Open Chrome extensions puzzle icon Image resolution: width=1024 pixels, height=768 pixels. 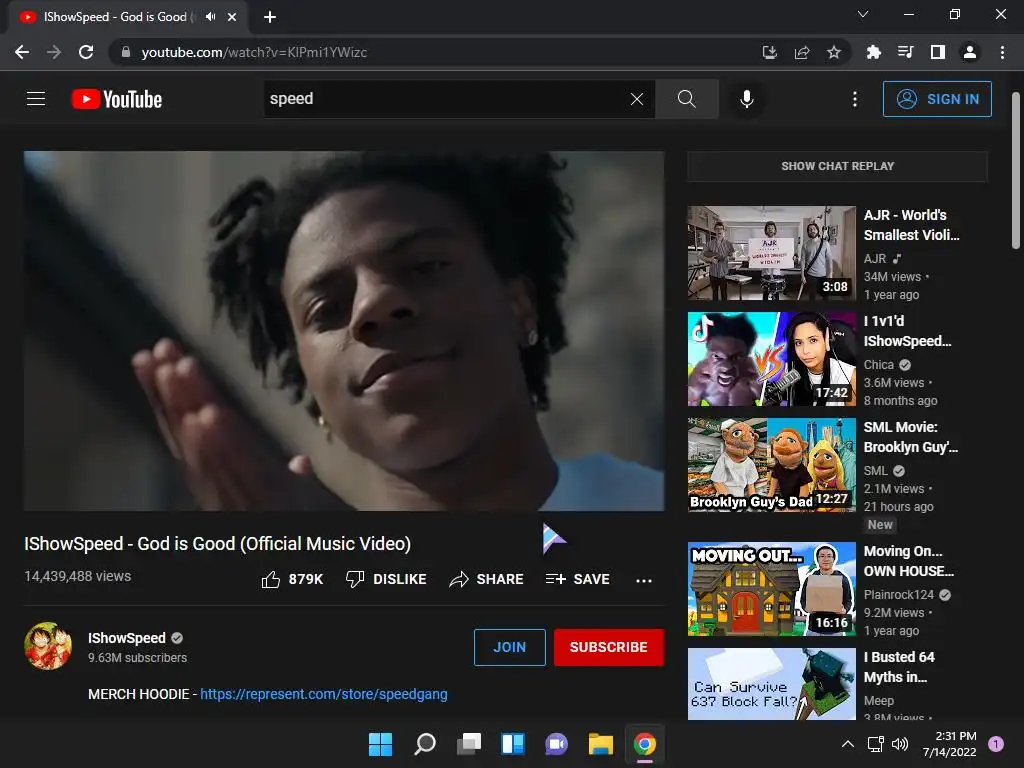click(x=873, y=52)
